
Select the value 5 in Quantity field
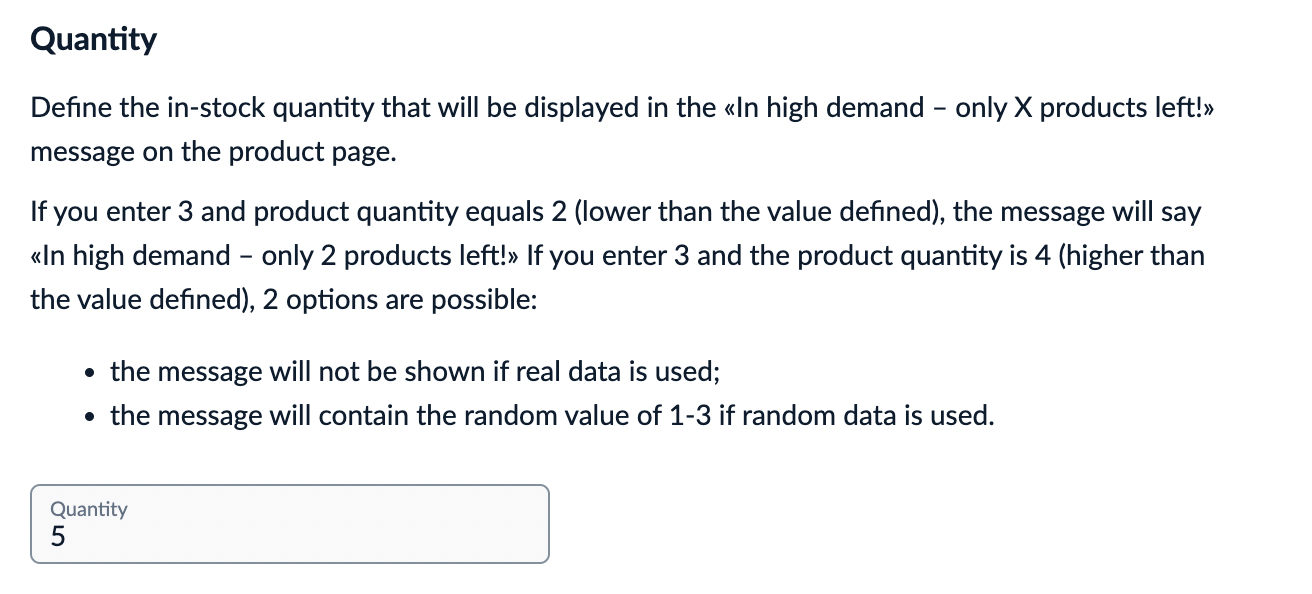click(x=58, y=538)
